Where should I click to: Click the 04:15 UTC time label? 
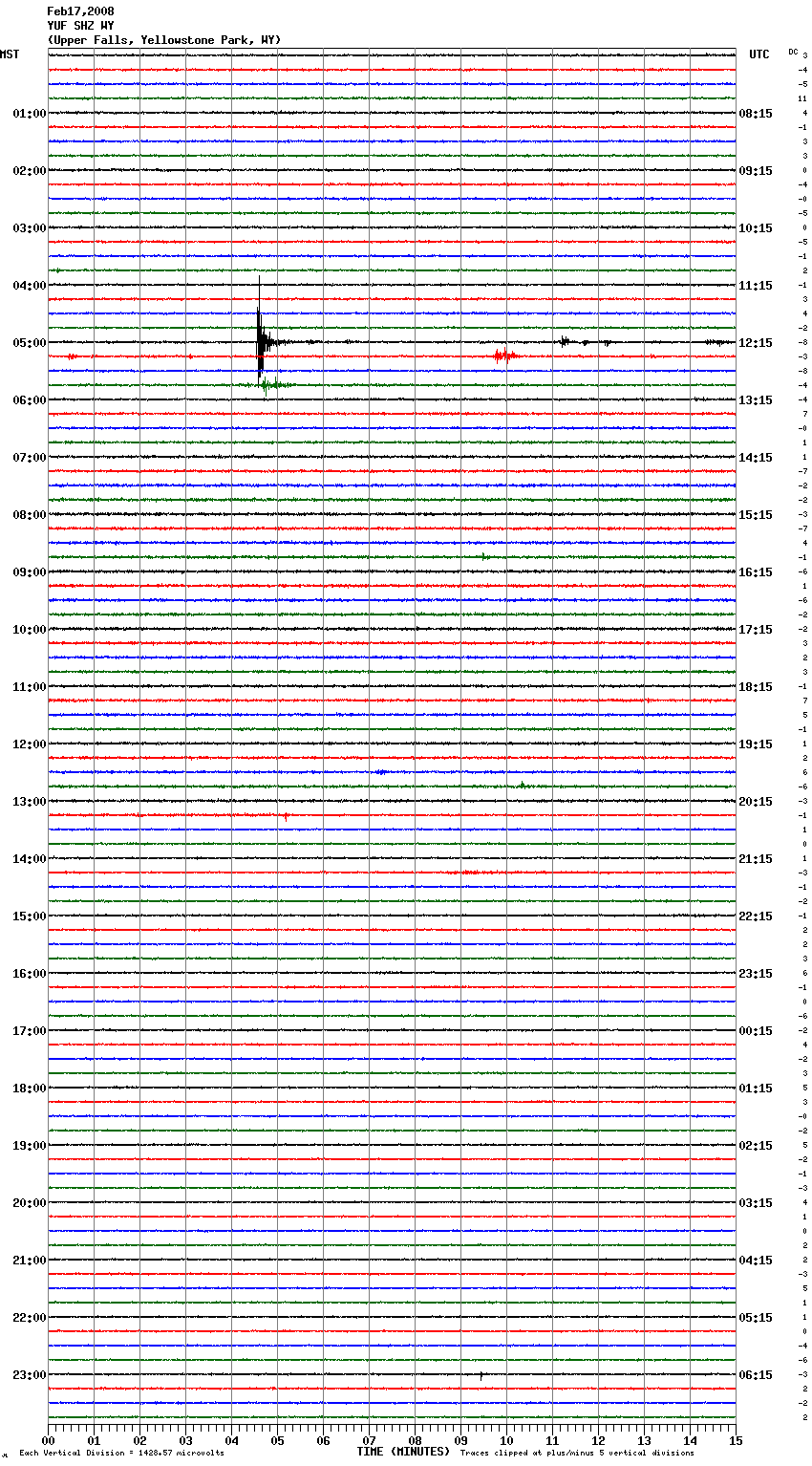[x=756, y=1261]
